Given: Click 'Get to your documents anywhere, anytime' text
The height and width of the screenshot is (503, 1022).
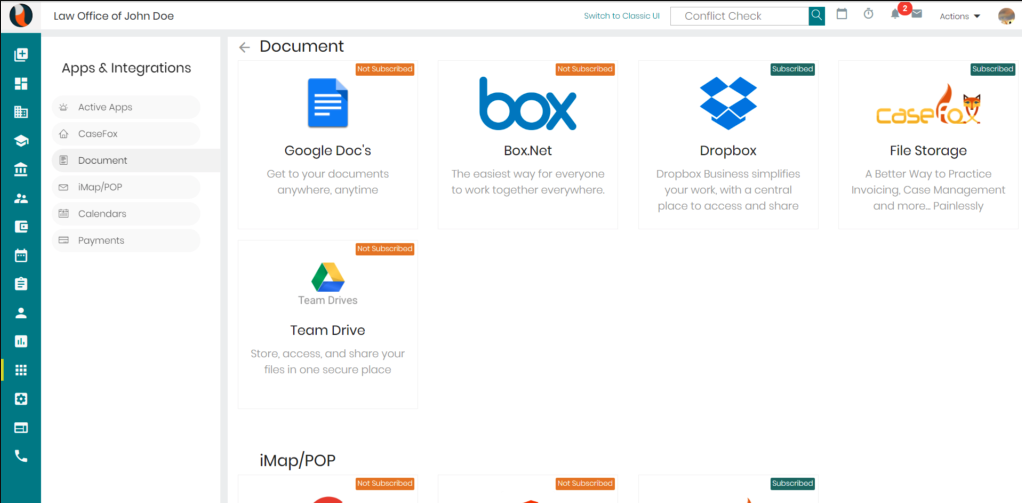Looking at the screenshot, I should click(328, 182).
